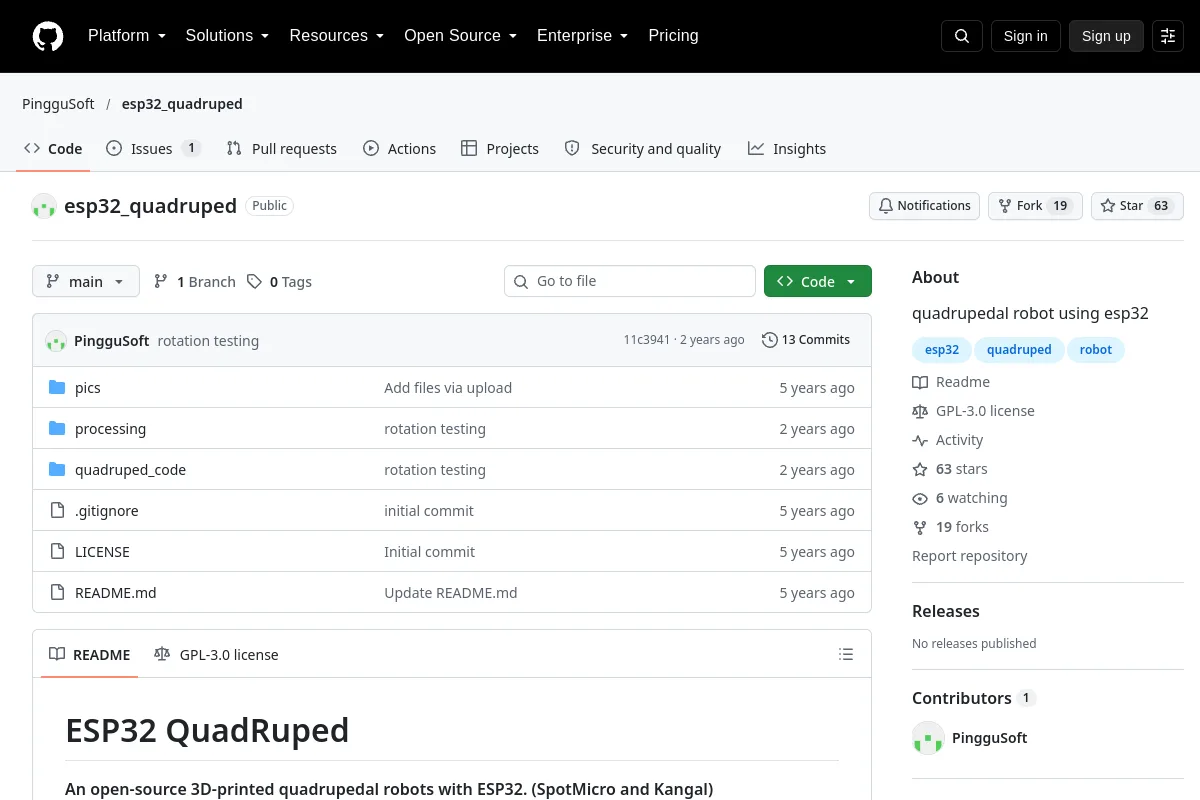Image resolution: width=1200 pixels, height=800 pixels.
Task: Click the eye icon beside 6 watching
Action: pos(920,498)
